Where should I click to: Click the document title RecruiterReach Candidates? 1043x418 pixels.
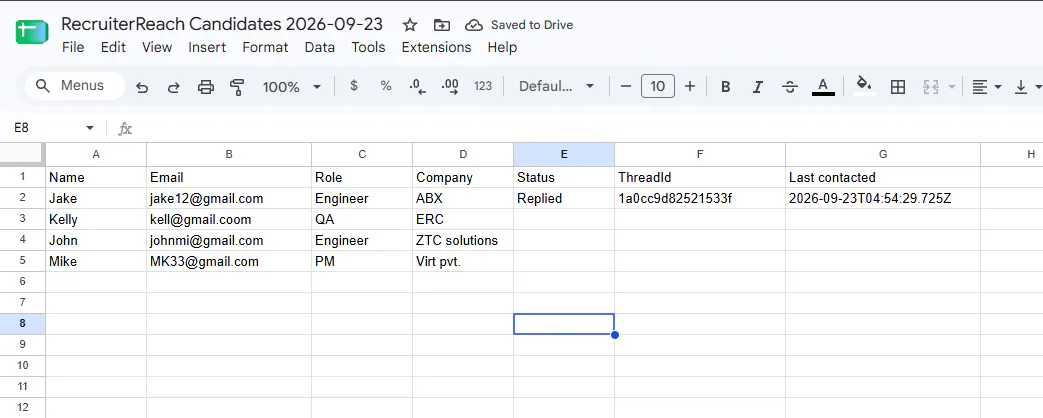click(222, 25)
